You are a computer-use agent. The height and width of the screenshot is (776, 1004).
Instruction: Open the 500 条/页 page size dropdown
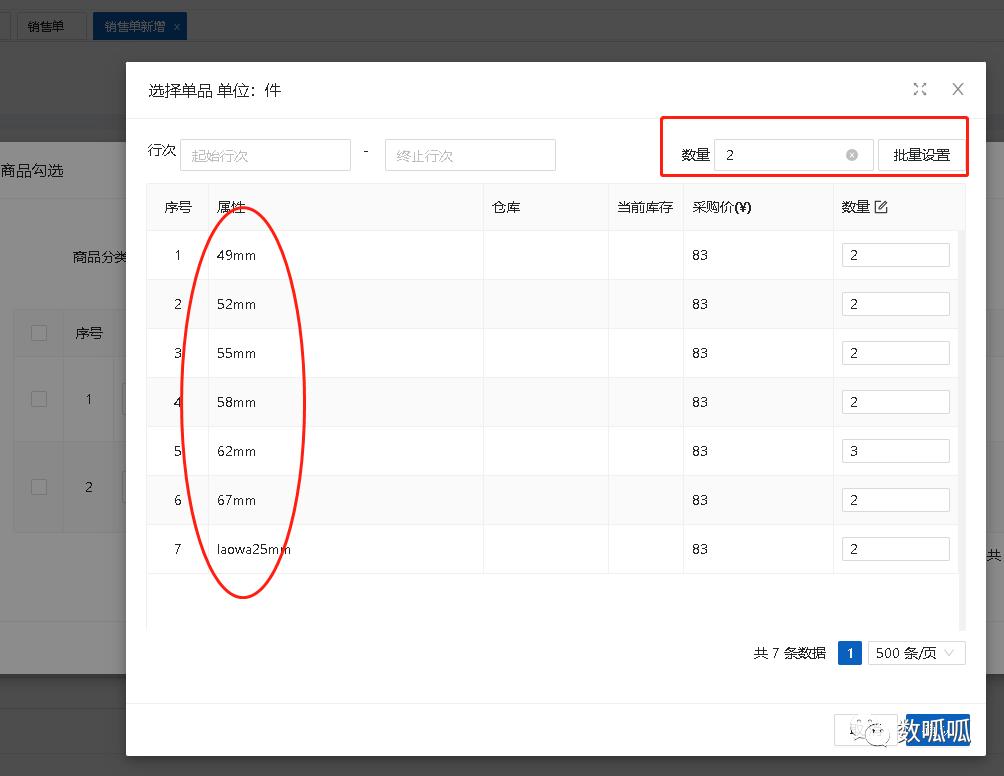coord(915,652)
